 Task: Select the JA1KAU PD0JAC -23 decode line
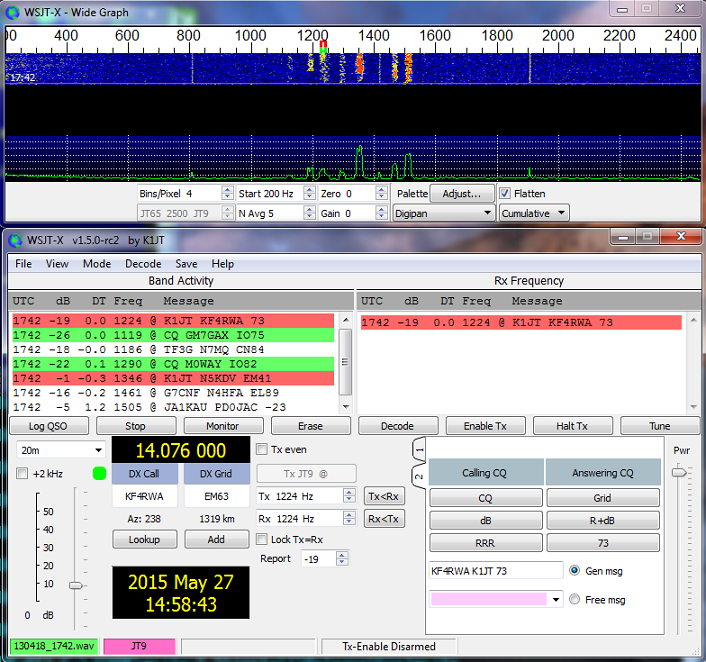(x=173, y=407)
